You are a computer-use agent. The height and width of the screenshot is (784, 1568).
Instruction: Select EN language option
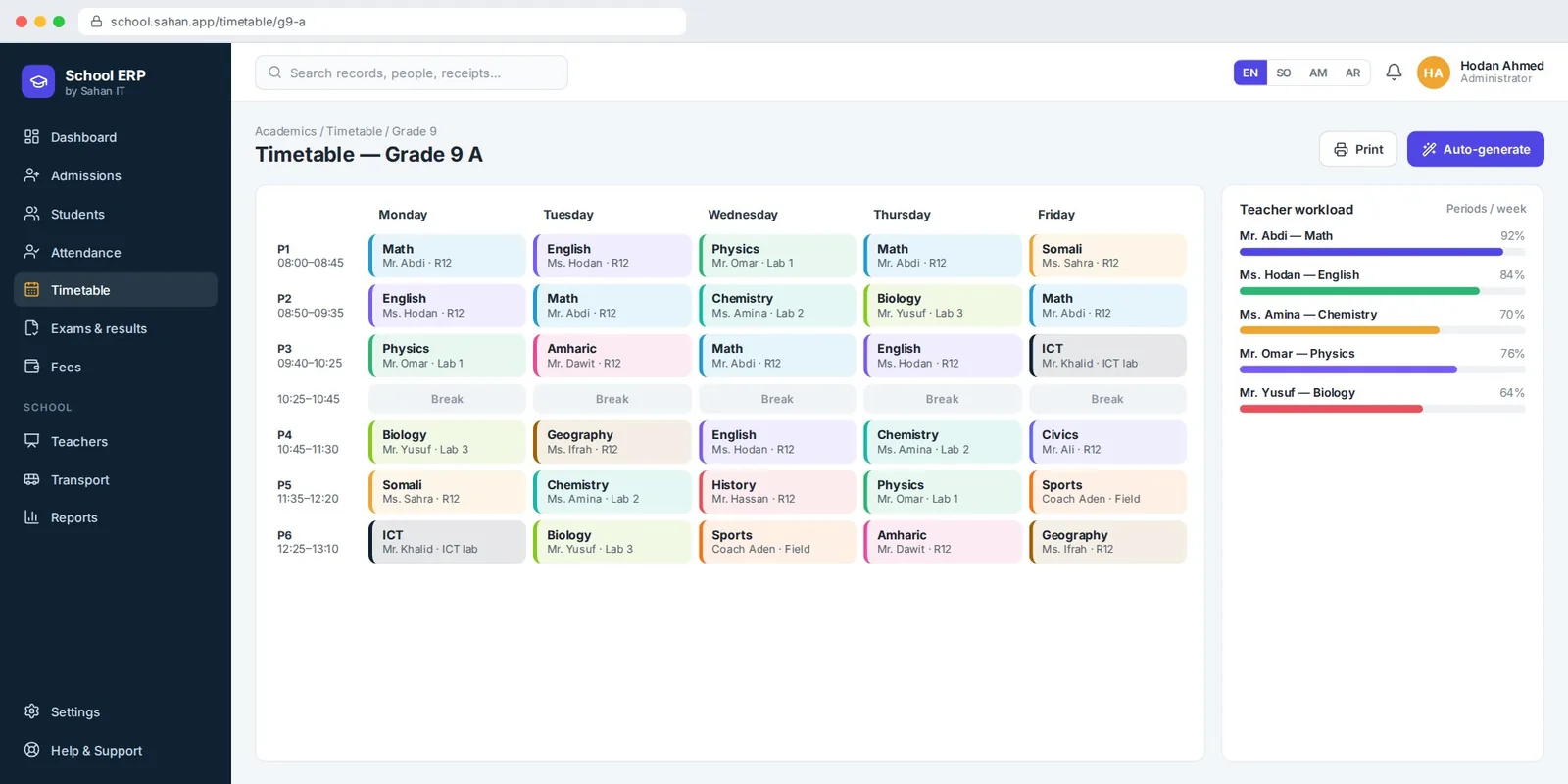[x=1250, y=73]
